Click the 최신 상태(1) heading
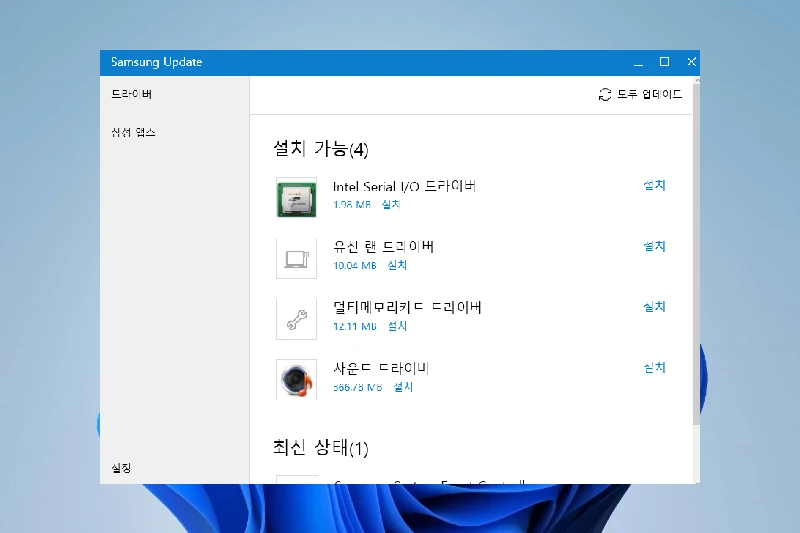 coord(320,448)
